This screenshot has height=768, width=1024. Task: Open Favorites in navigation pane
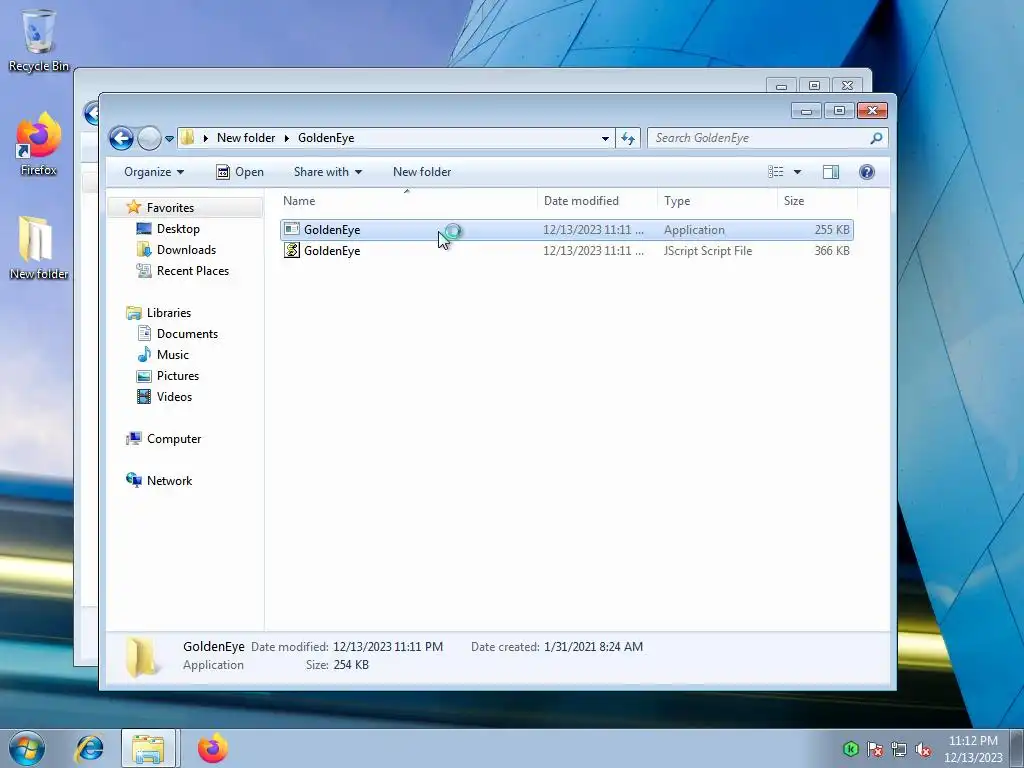pyautogui.click(x=170, y=208)
